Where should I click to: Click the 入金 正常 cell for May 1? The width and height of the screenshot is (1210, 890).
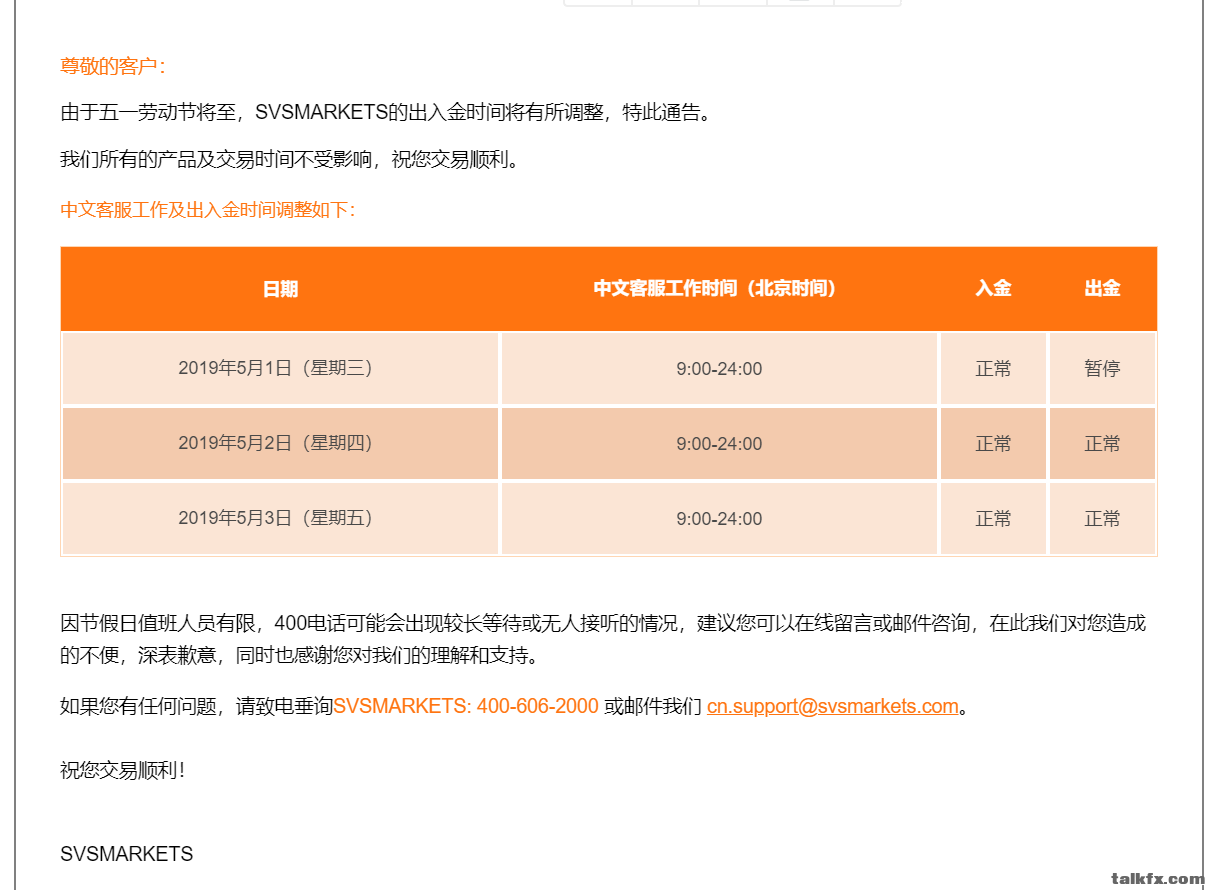pyautogui.click(x=993, y=369)
